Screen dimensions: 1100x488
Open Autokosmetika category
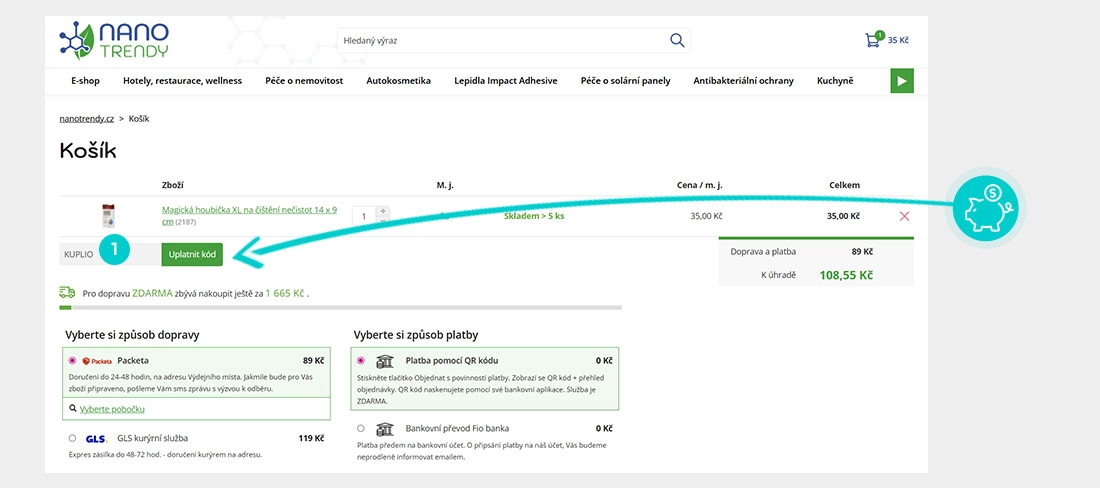pyautogui.click(x=398, y=81)
